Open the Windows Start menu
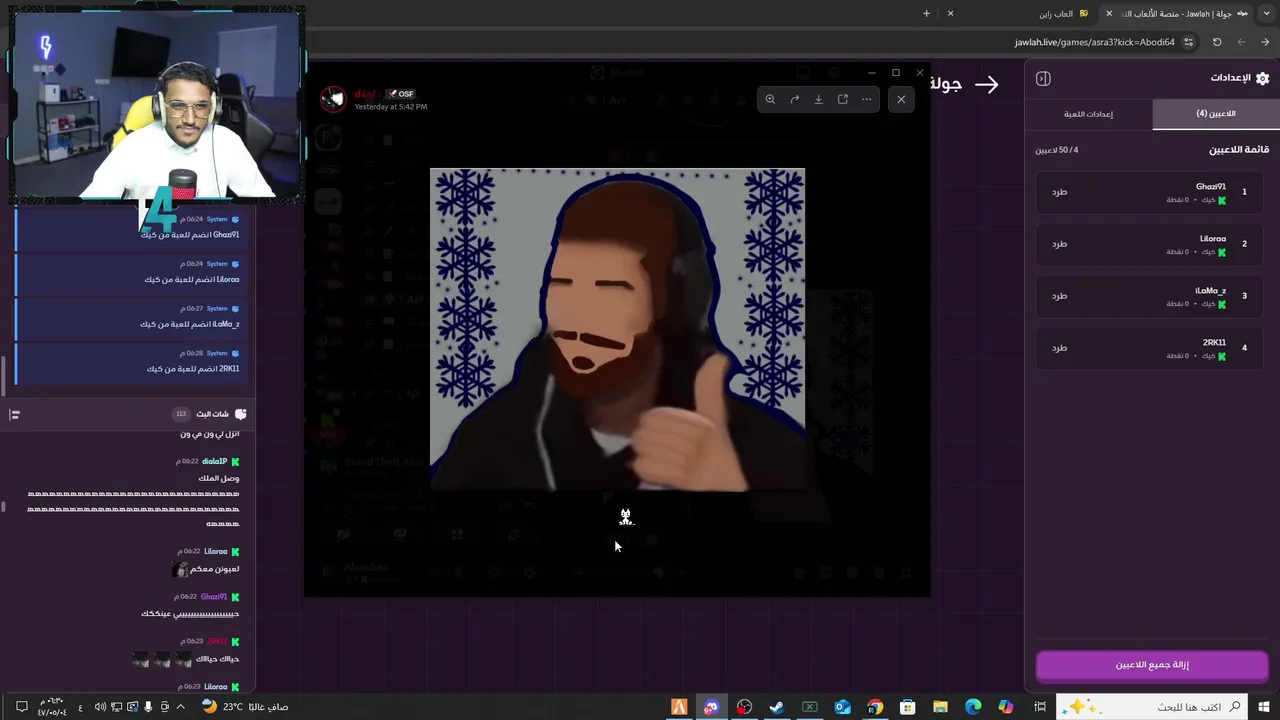Image resolution: width=1280 pixels, height=720 pixels. click(x=1264, y=707)
